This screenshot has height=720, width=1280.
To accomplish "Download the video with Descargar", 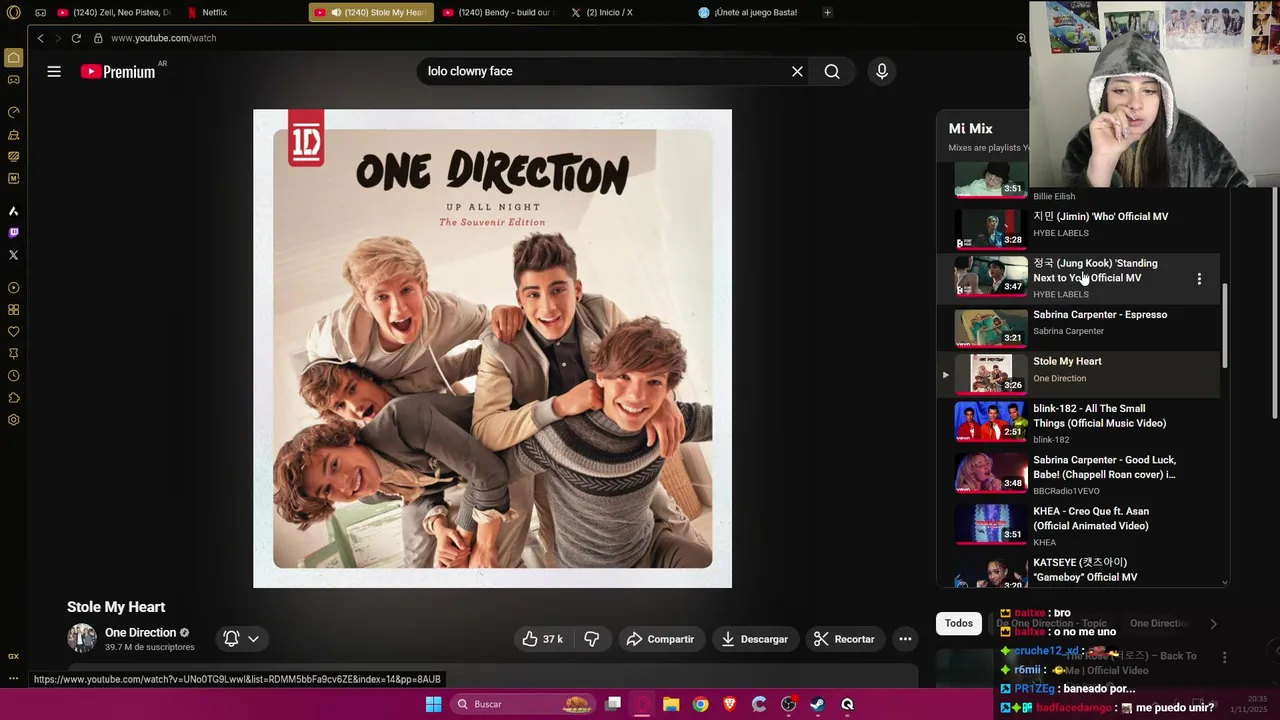I will point(754,639).
